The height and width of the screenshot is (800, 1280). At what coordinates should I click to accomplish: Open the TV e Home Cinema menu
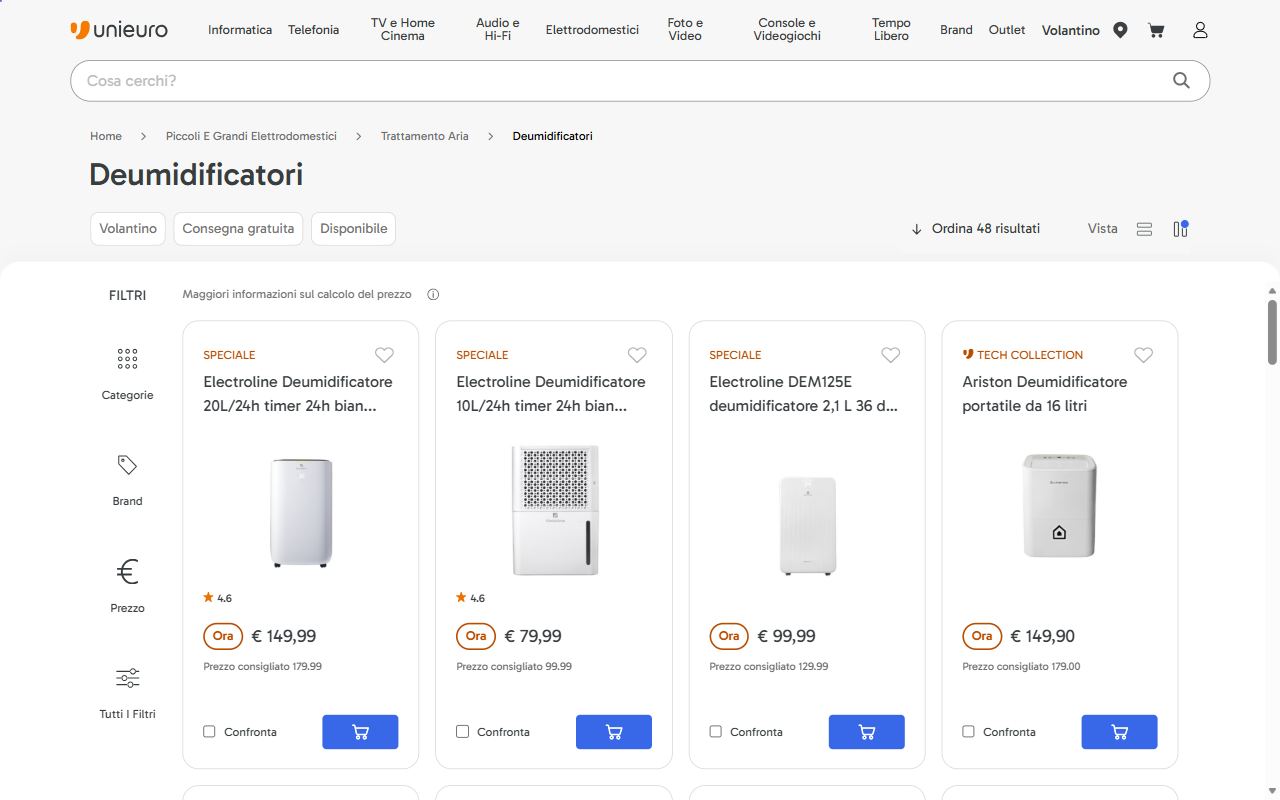click(x=403, y=30)
